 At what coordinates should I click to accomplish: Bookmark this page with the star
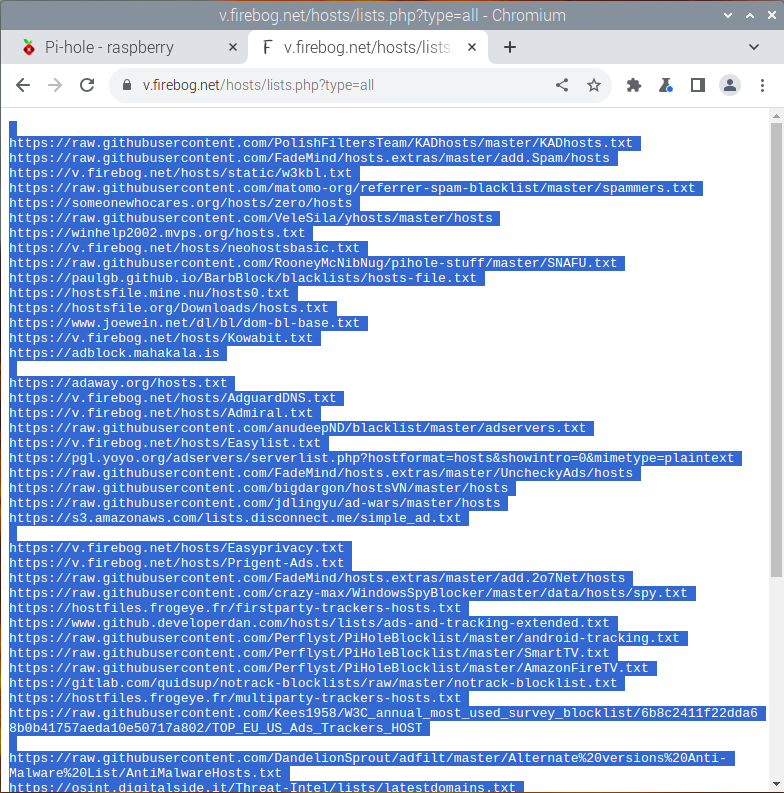click(594, 85)
